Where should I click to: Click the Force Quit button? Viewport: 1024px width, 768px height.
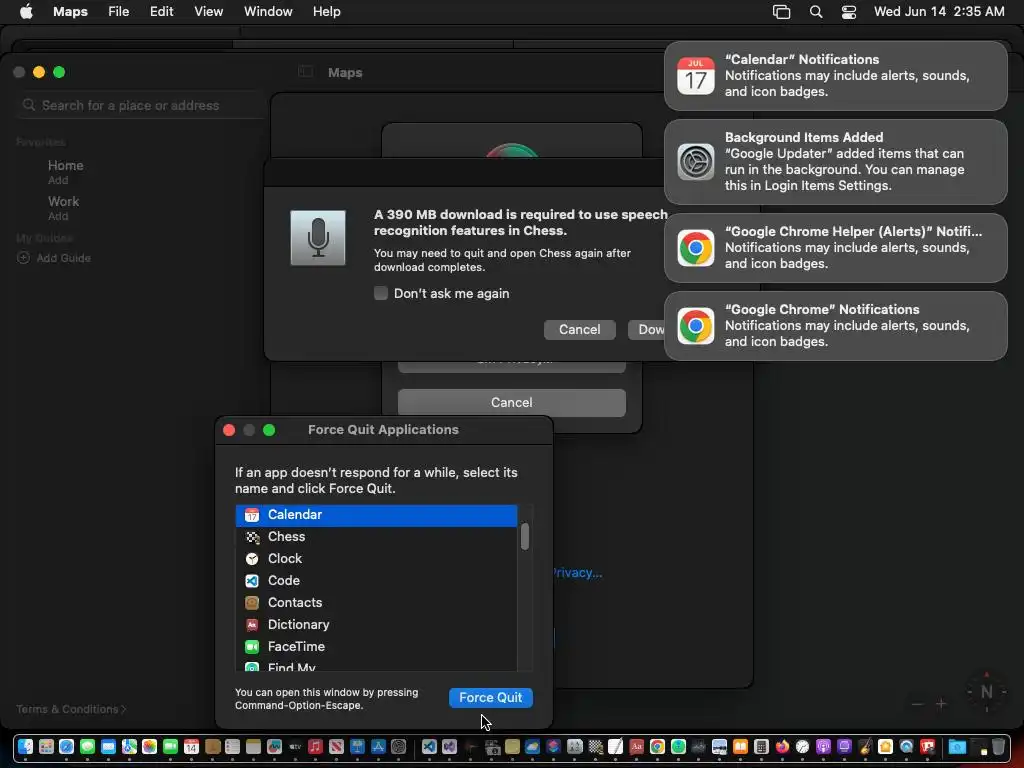pos(490,697)
